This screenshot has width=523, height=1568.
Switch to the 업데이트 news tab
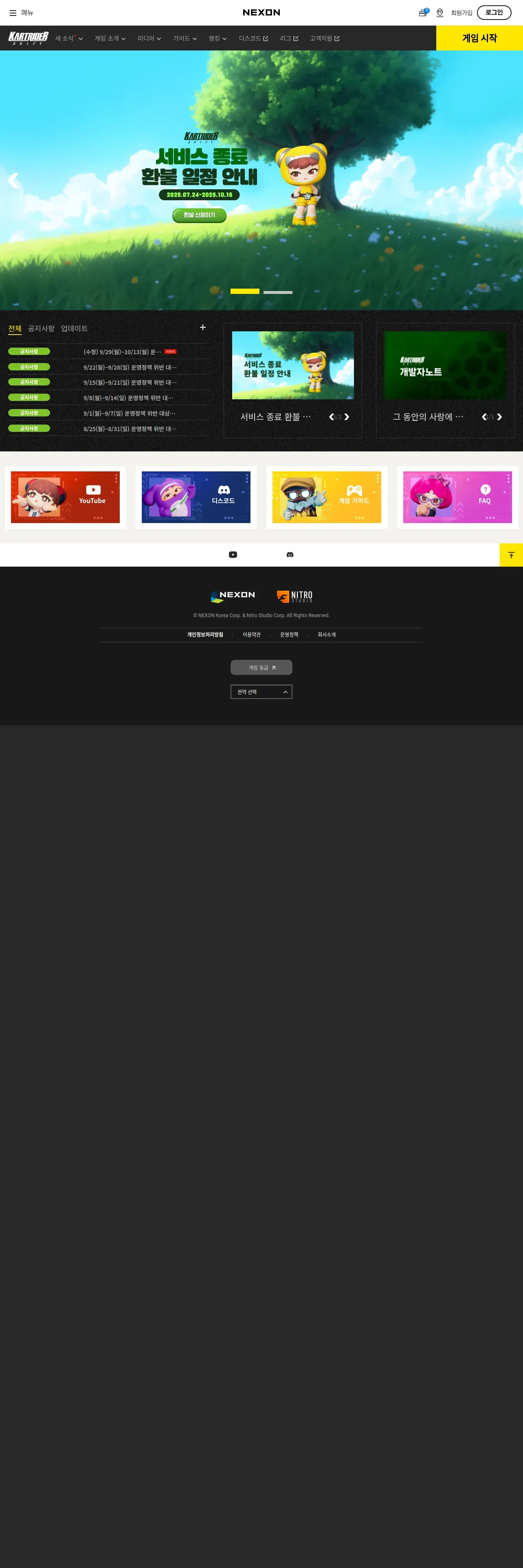[74, 328]
